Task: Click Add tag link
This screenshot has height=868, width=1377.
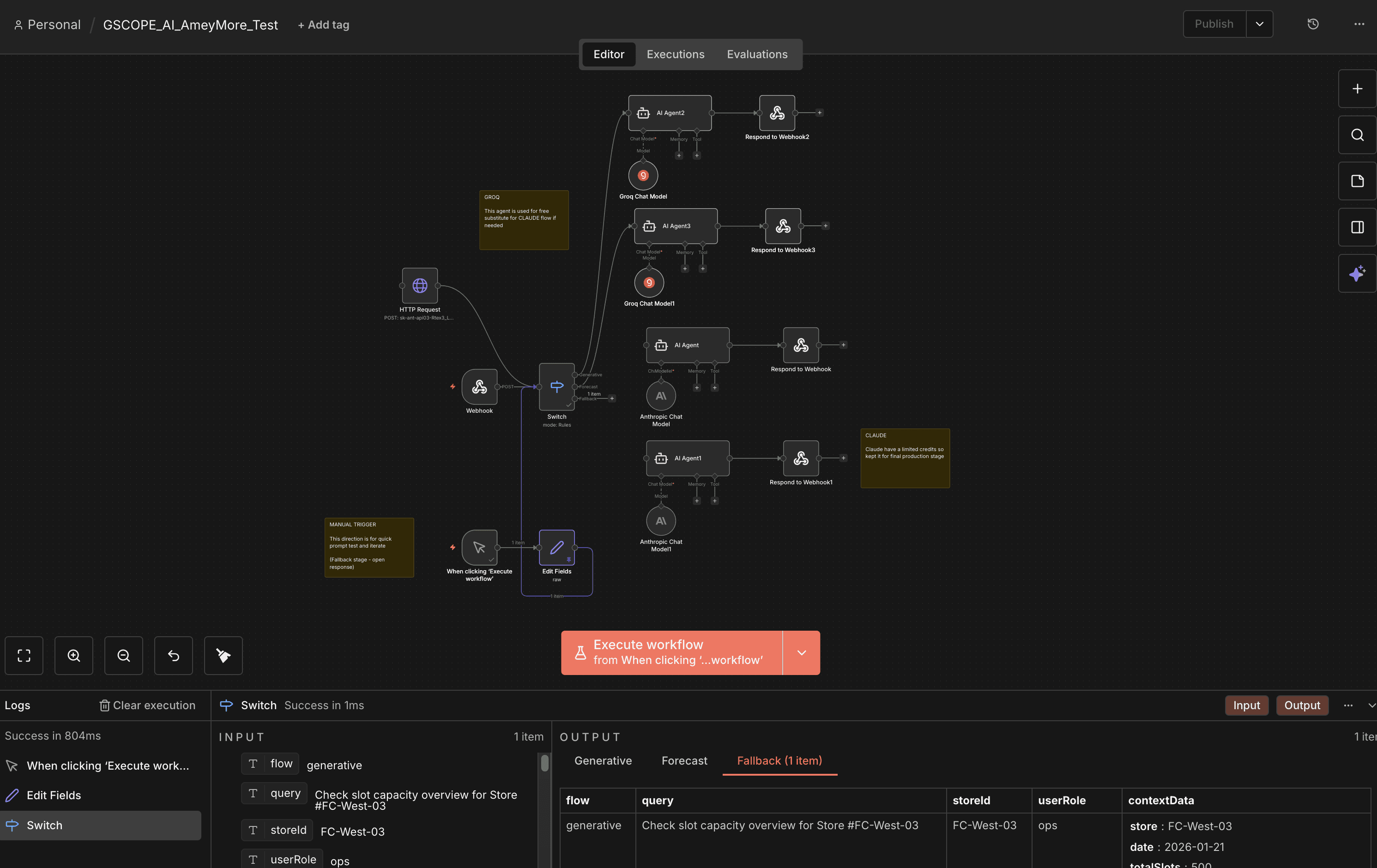Action: pyautogui.click(x=323, y=24)
